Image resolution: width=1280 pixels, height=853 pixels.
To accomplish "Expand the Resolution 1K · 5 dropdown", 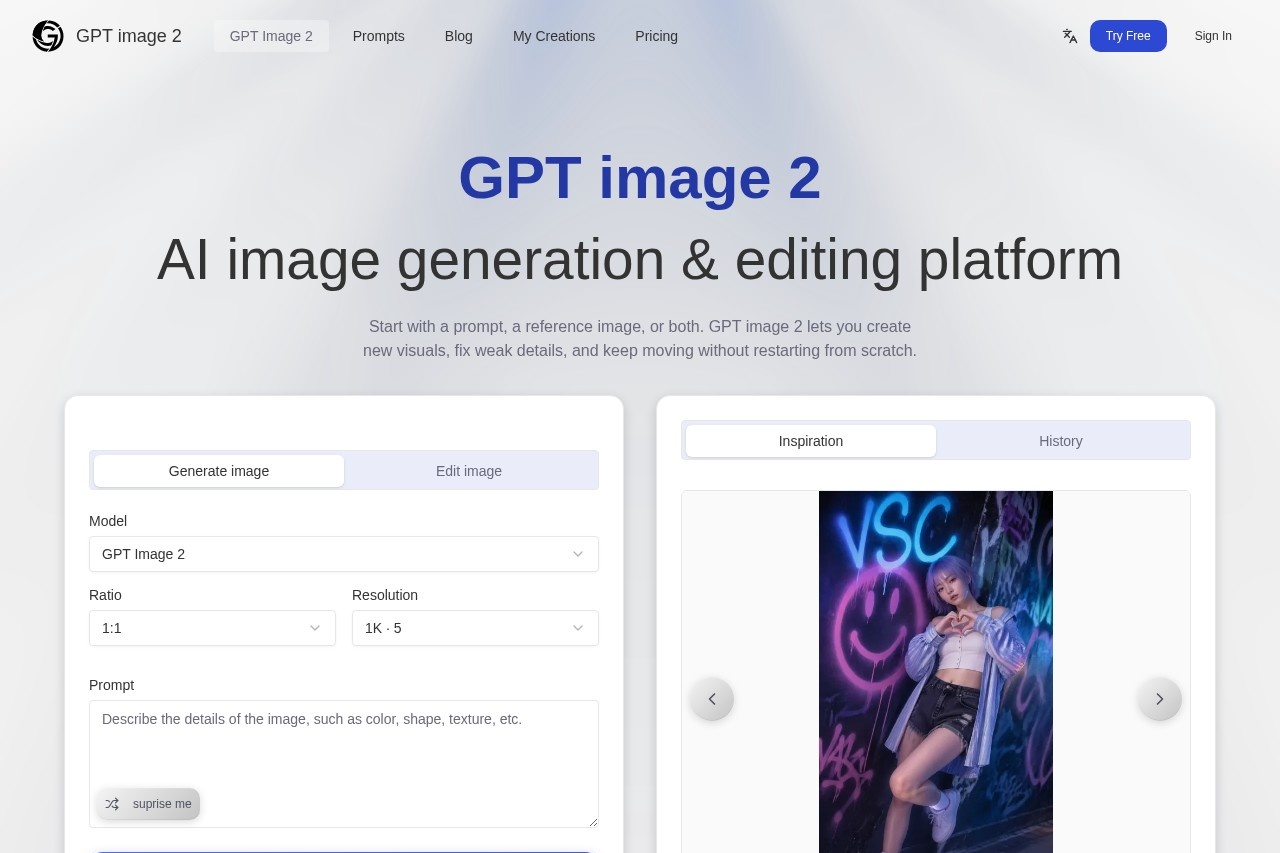I will [x=475, y=628].
